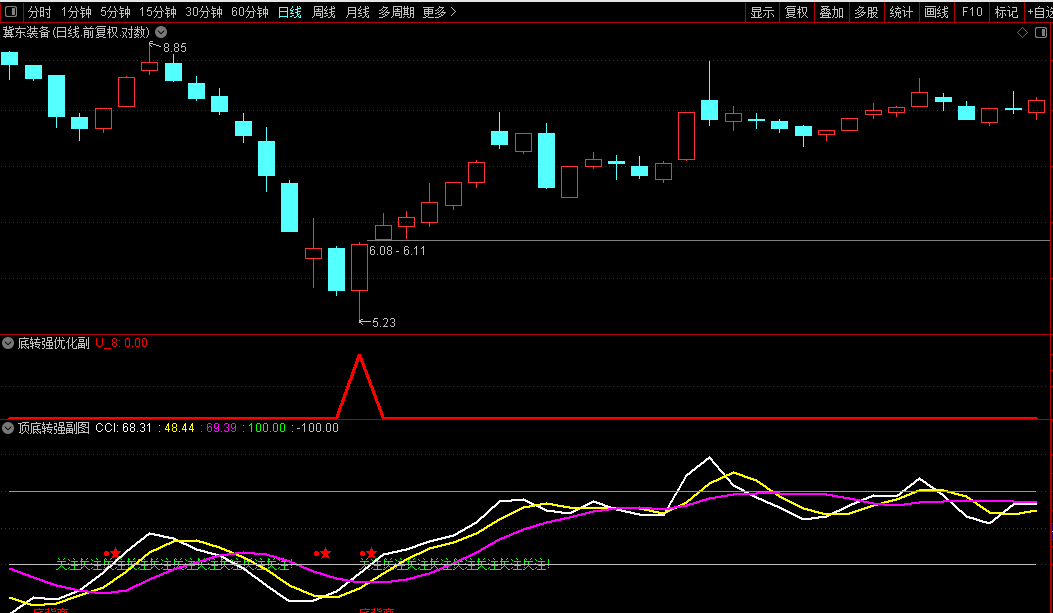Switch to the 周线 weekly tab
This screenshot has width=1053, height=613.
(x=324, y=12)
